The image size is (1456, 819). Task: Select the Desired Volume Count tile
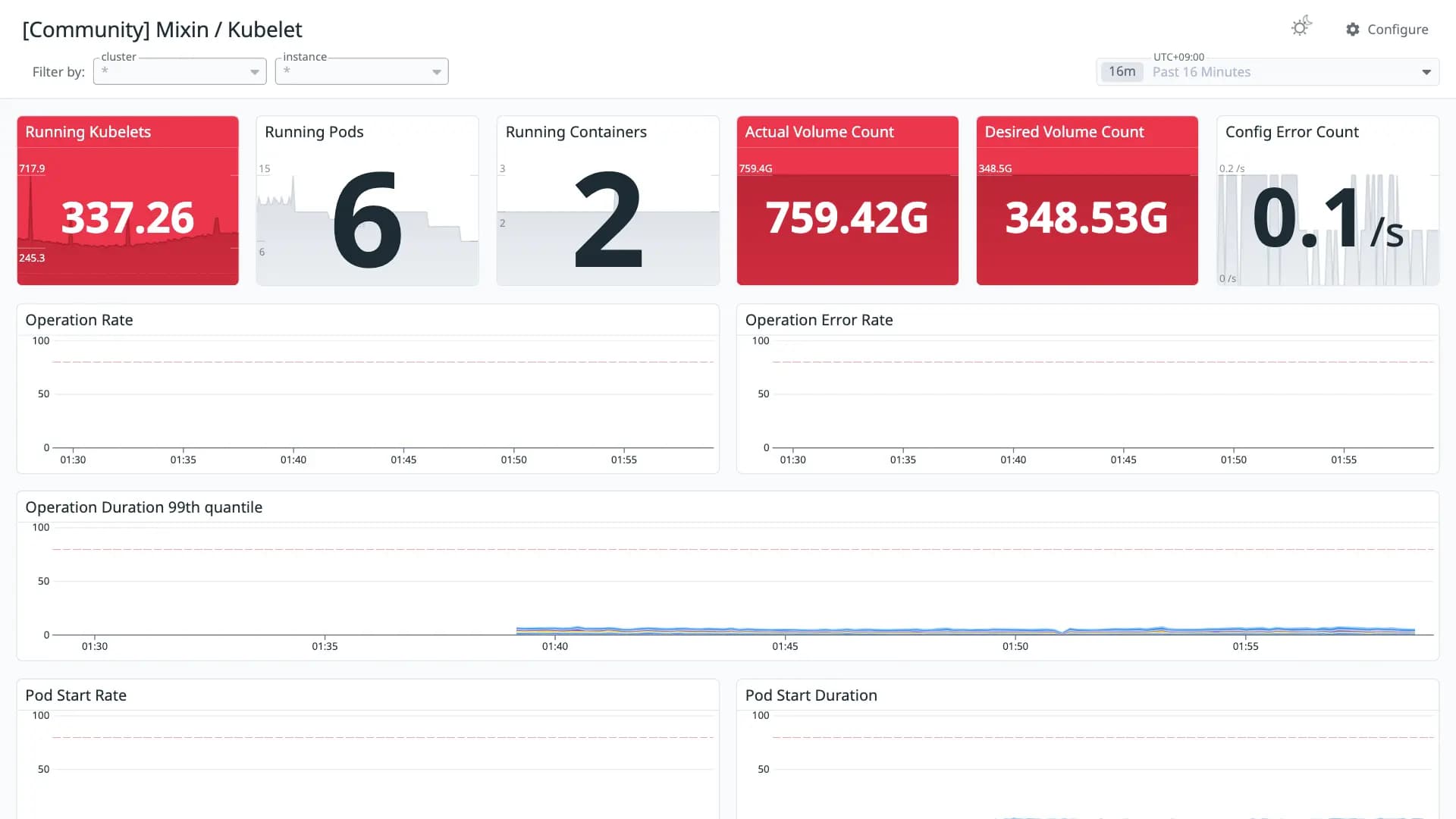coord(1087,201)
